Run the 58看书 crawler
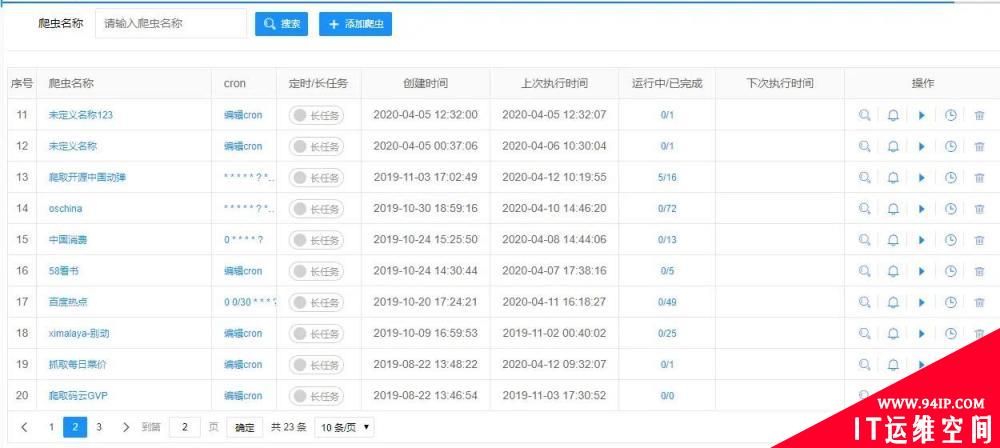This screenshot has height=448, width=1000. click(x=922, y=271)
